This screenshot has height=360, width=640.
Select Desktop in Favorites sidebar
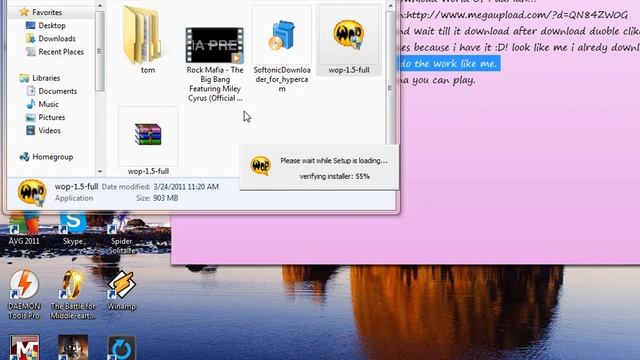51,25
